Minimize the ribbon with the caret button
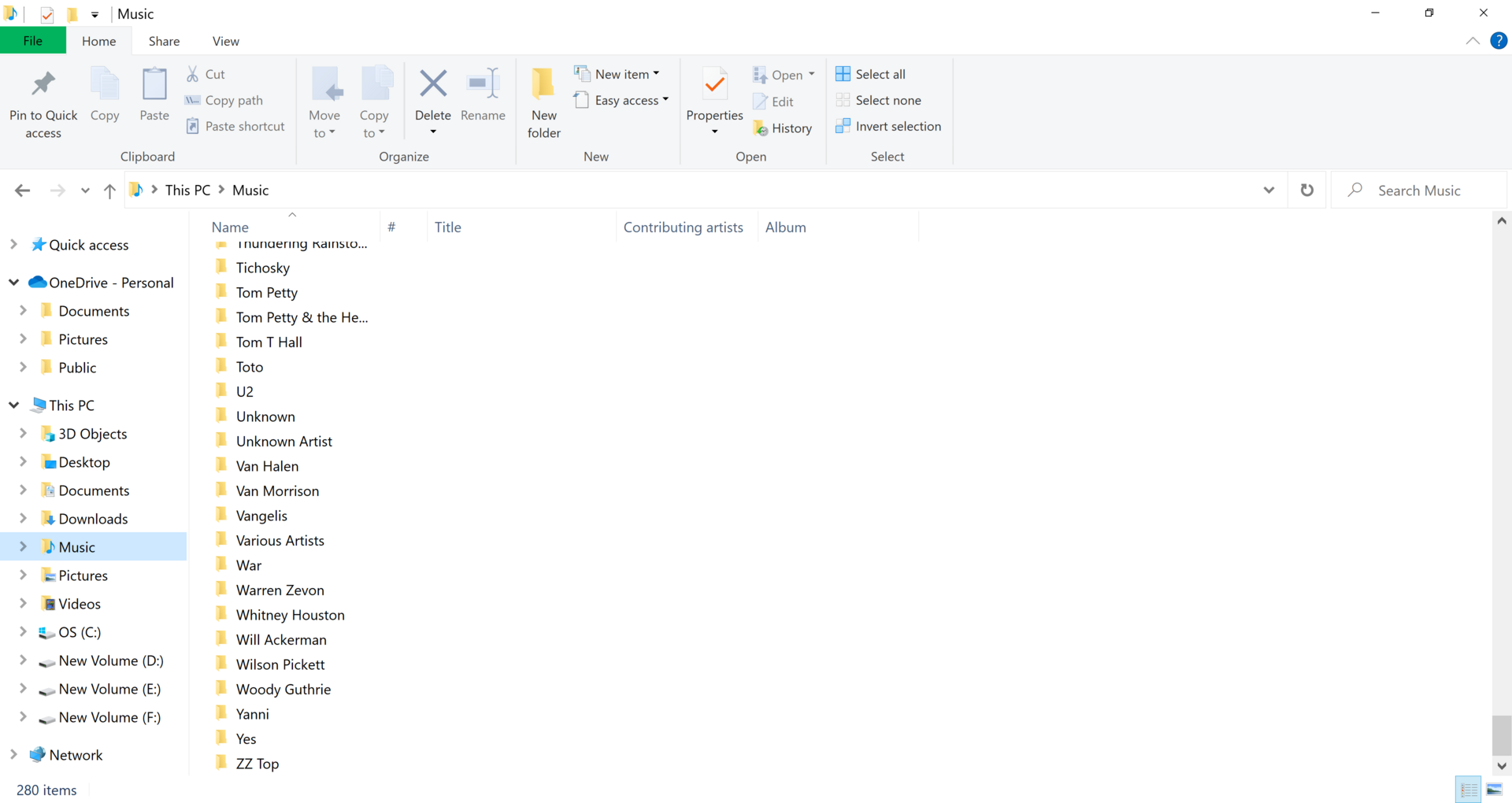 (1473, 41)
